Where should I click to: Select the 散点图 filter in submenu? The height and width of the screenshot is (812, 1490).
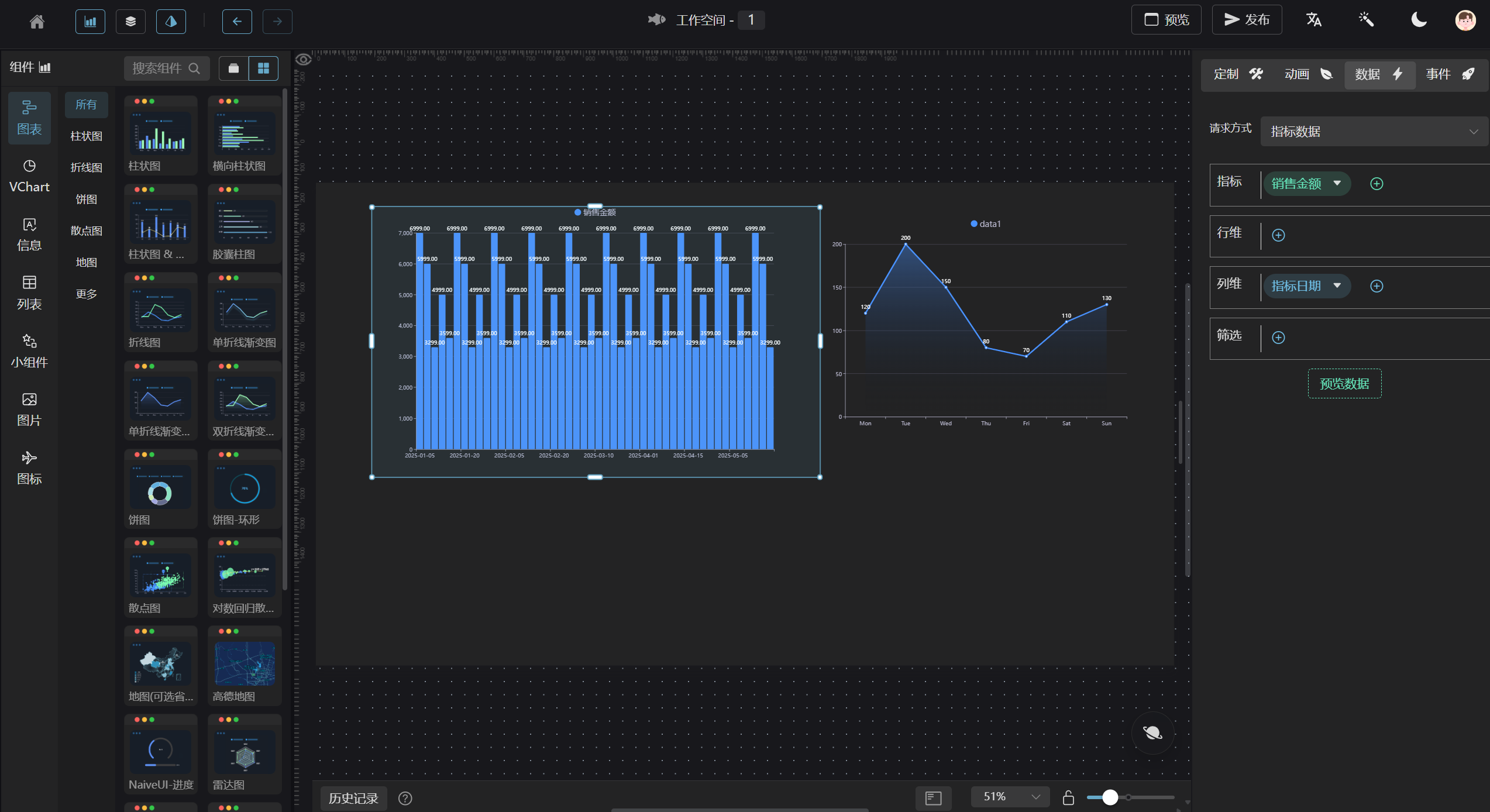click(86, 231)
